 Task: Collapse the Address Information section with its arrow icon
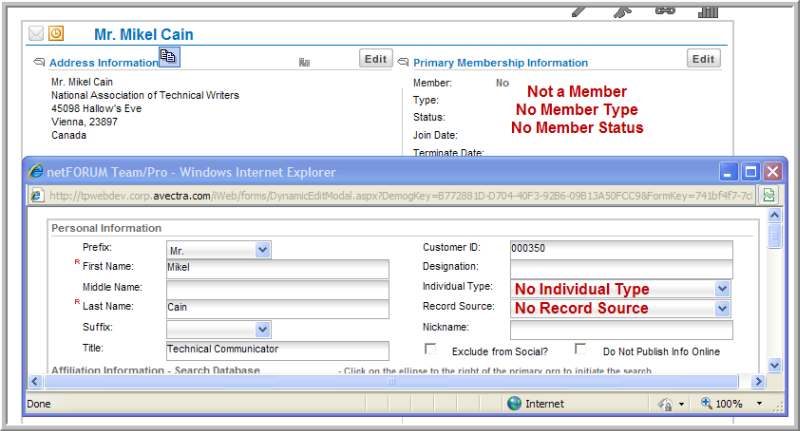(x=39, y=62)
